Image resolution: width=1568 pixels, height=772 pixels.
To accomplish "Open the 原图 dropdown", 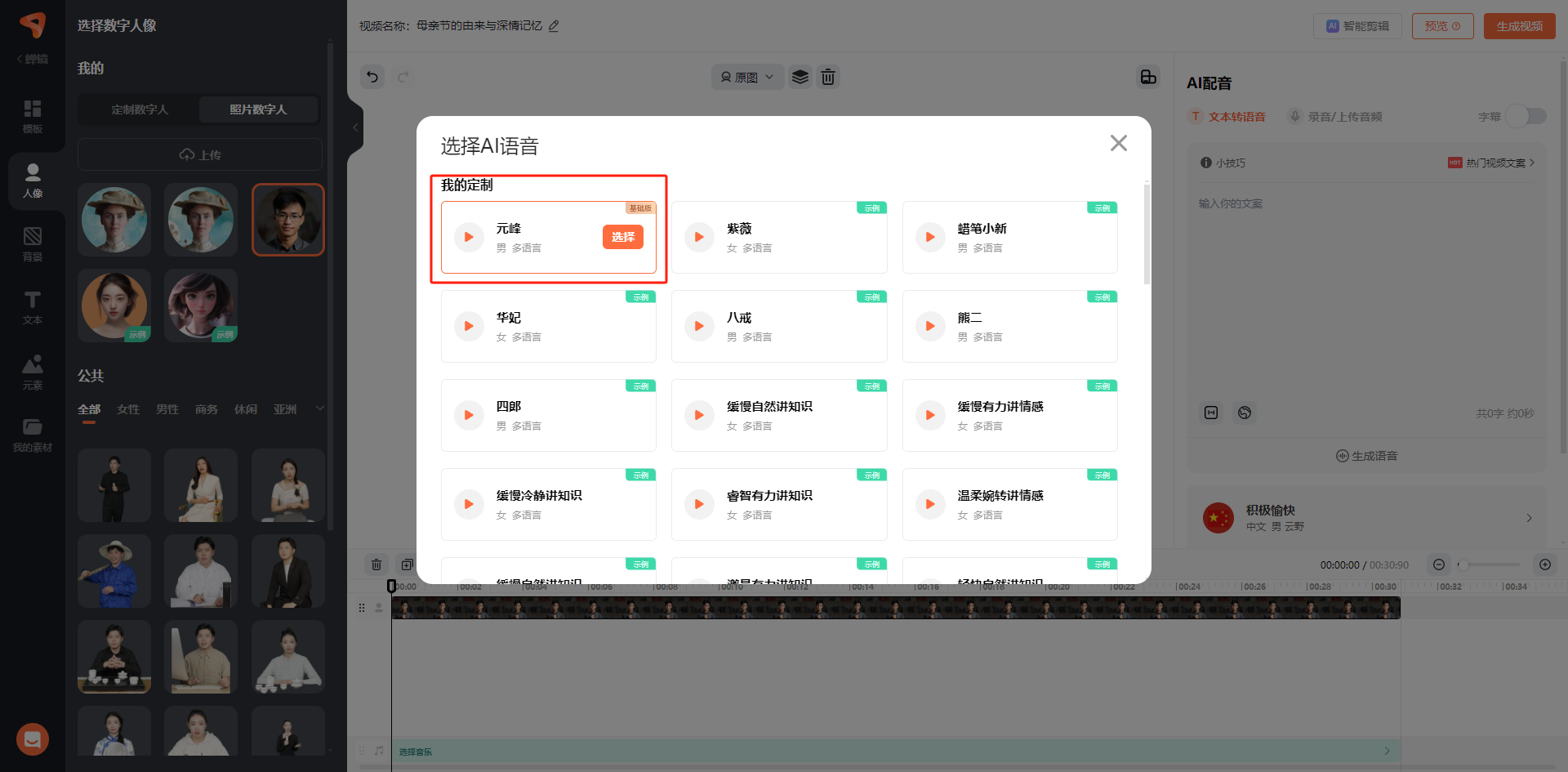I will point(747,77).
